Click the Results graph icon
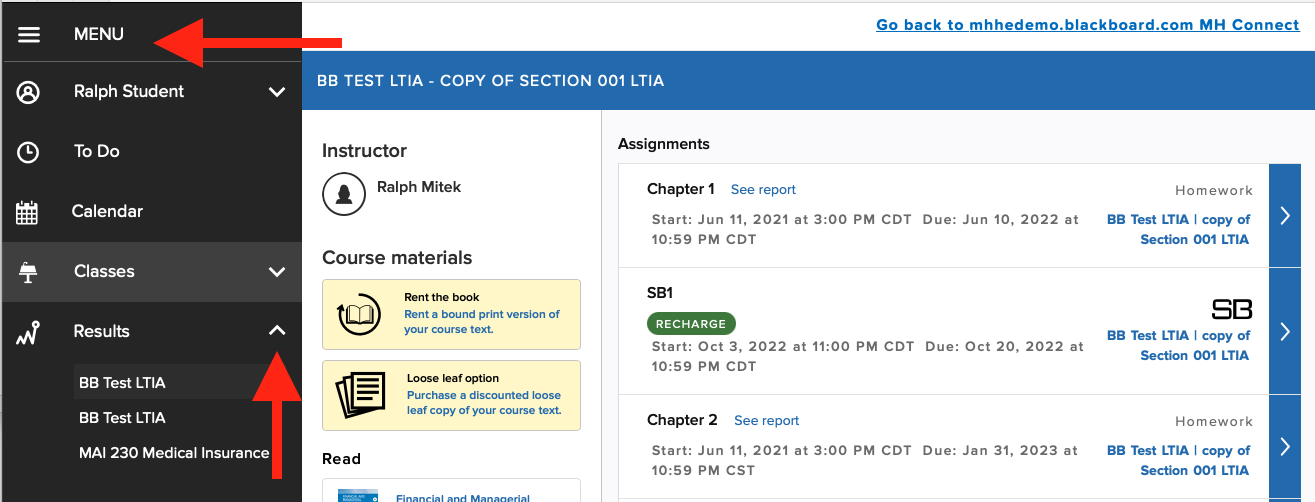Viewport: 1315px width, 502px height. pyautogui.click(x=28, y=332)
